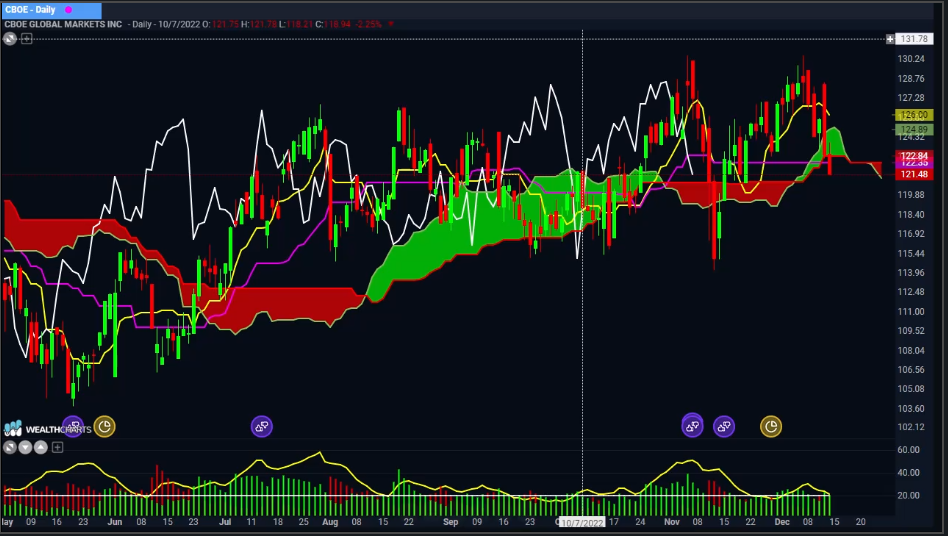Screen dimensions: 948x536
Task: Open purple ratings marker near Nov 08
Action: point(692,427)
